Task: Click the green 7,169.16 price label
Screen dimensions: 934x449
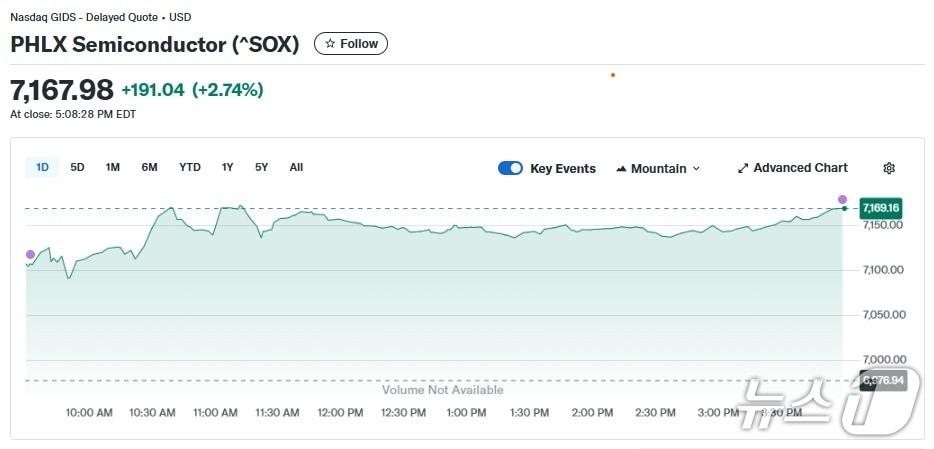Action: pyautogui.click(x=880, y=208)
